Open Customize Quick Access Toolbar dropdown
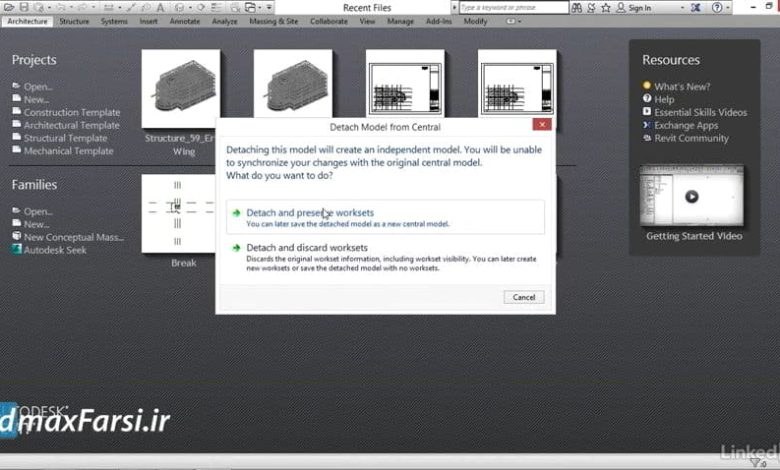The image size is (780, 470). 269,8
